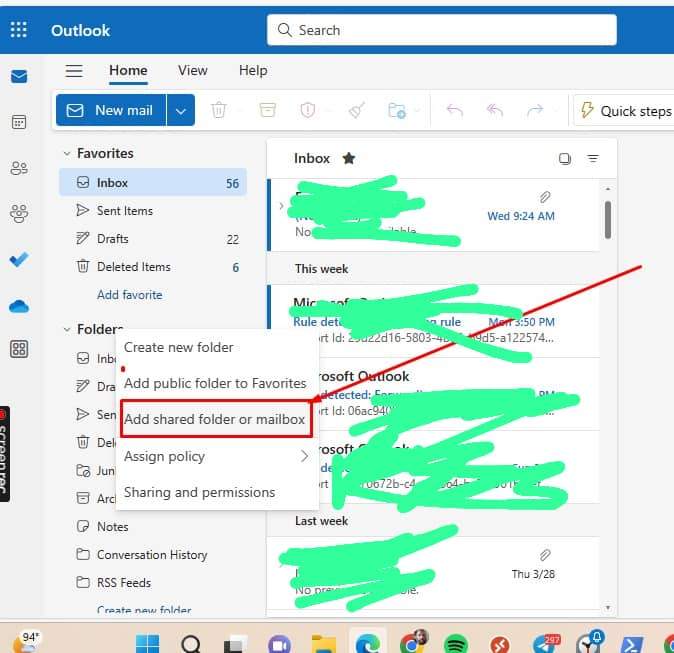Open People from the left rail
The height and width of the screenshot is (653, 674).
[19, 168]
